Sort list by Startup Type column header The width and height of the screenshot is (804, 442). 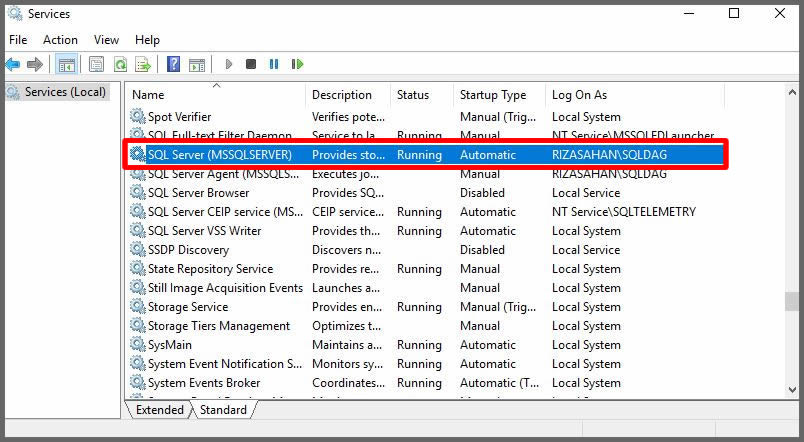492,95
